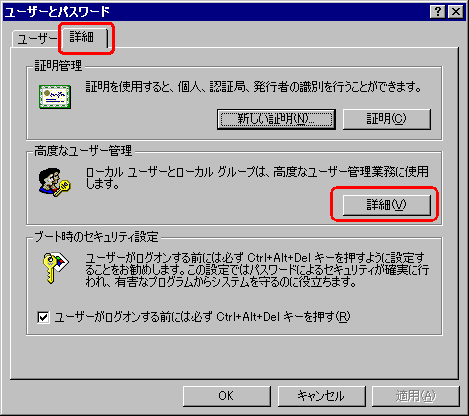Click the 証明管理 group label
The height and width of the screenshot is (416, 469).
[58, 65]
